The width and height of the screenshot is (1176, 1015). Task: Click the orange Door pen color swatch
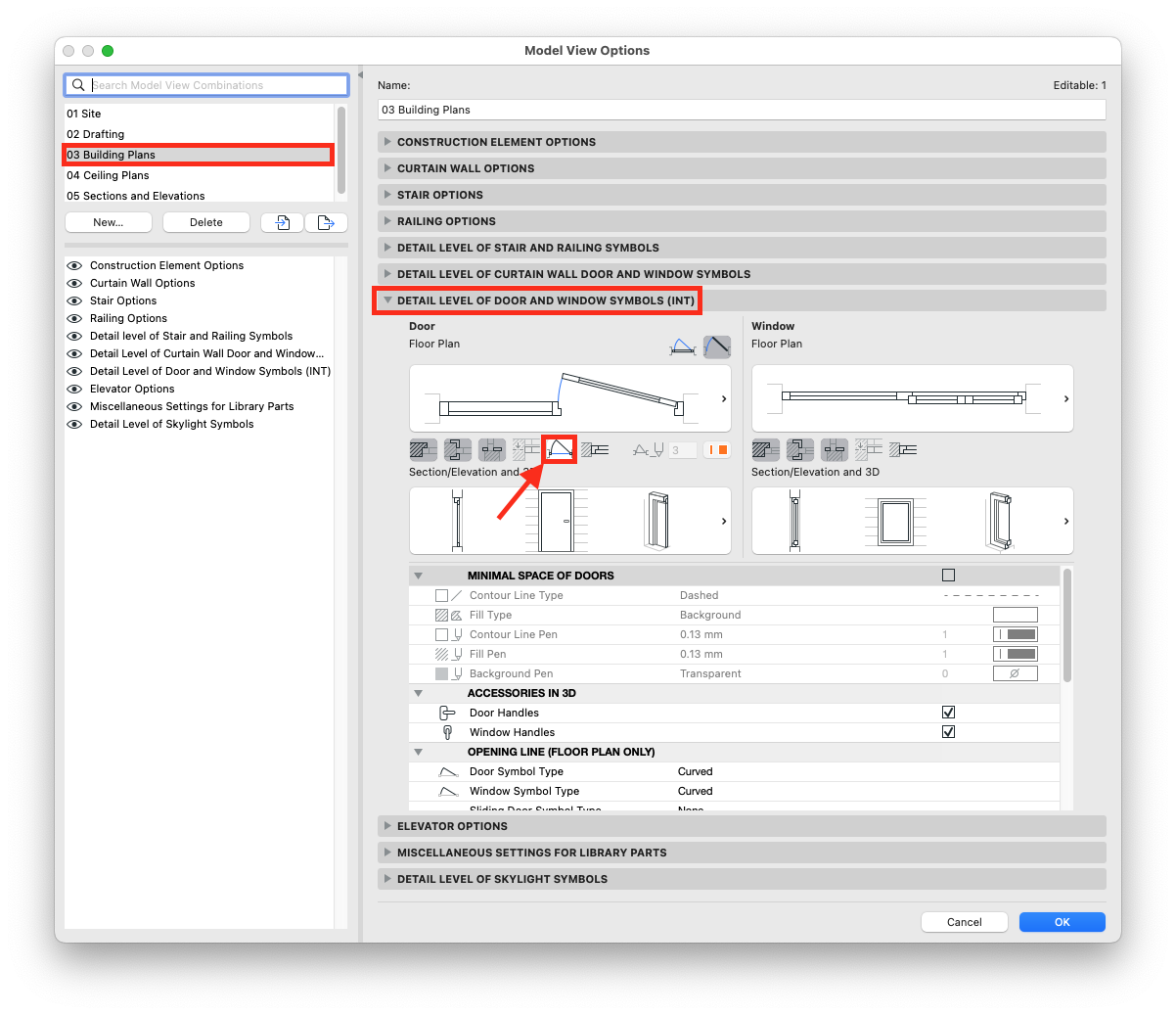pyautogui.click(x=717, y=450)
